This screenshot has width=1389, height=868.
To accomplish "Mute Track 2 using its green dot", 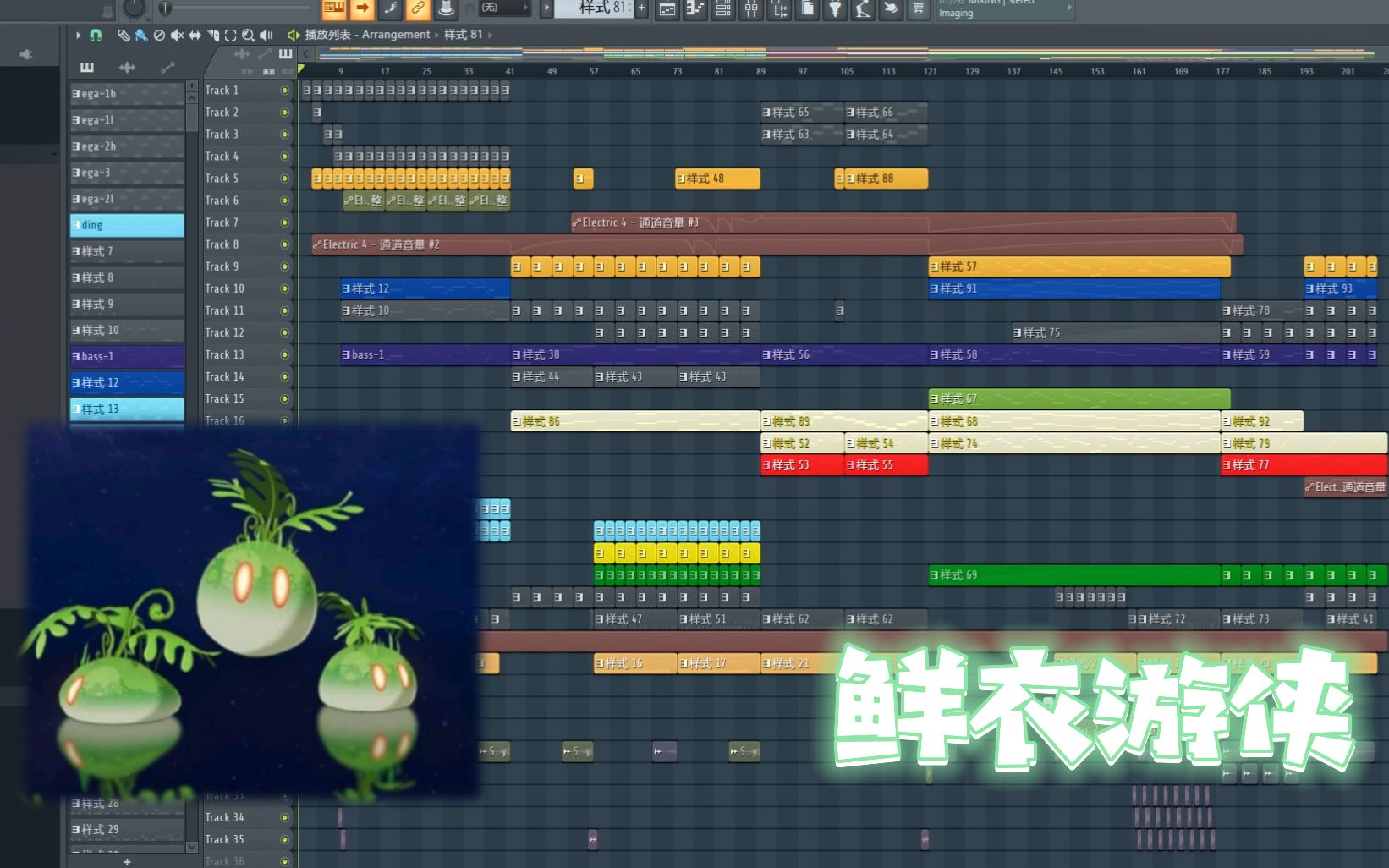I will point(284,113).
